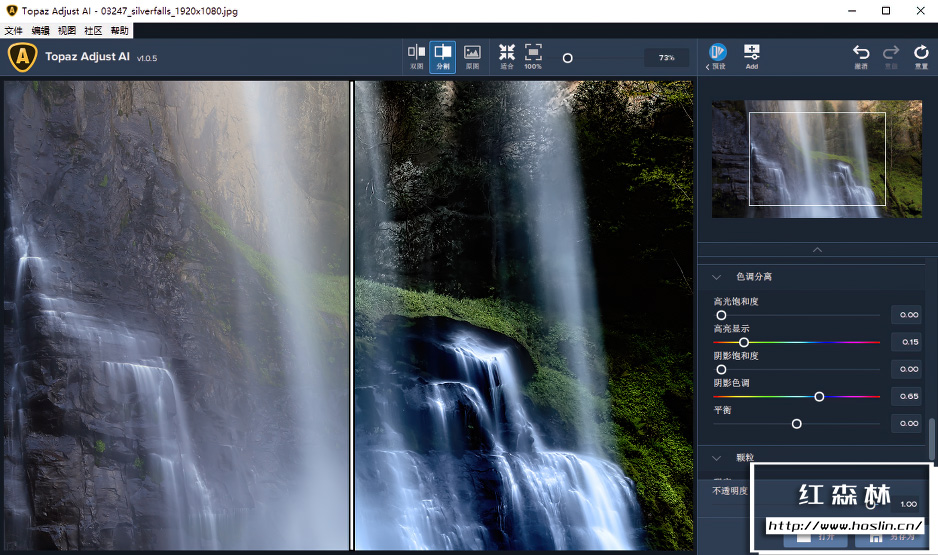938x555 pixels.
Task: Close the Topaz Adjust AI window
Action: click(920, 11)
